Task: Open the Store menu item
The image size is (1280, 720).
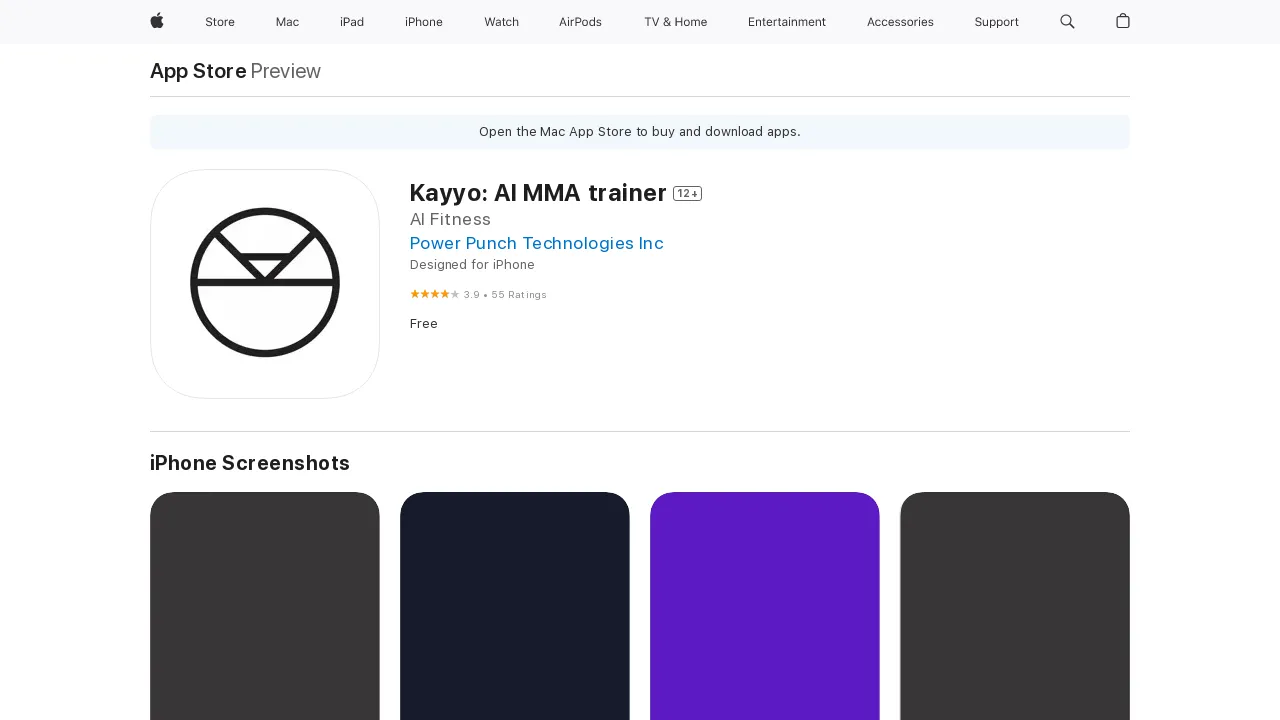Action: pos(220,22)
